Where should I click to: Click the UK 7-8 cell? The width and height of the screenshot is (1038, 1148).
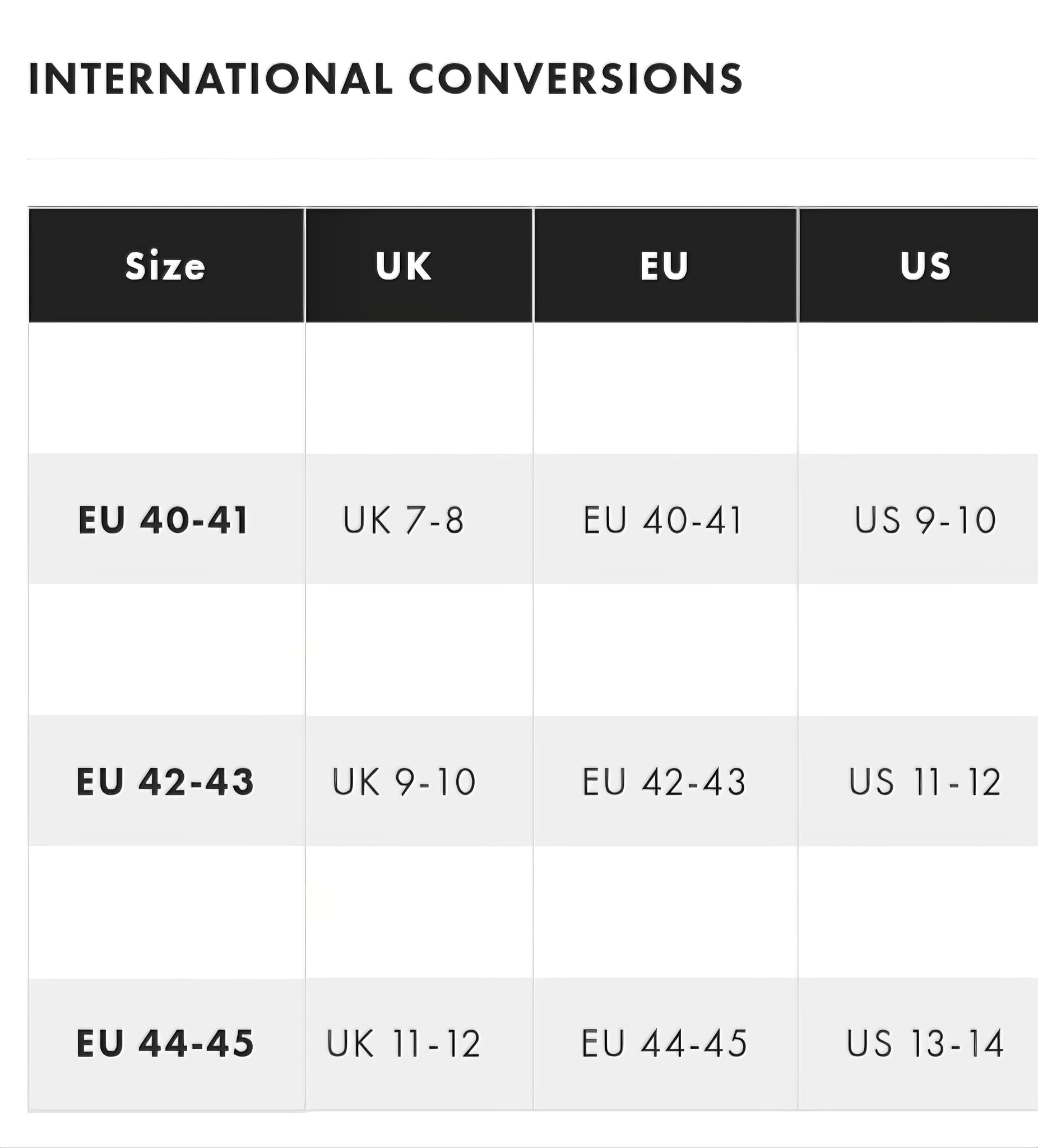click(x=404, y=520)
